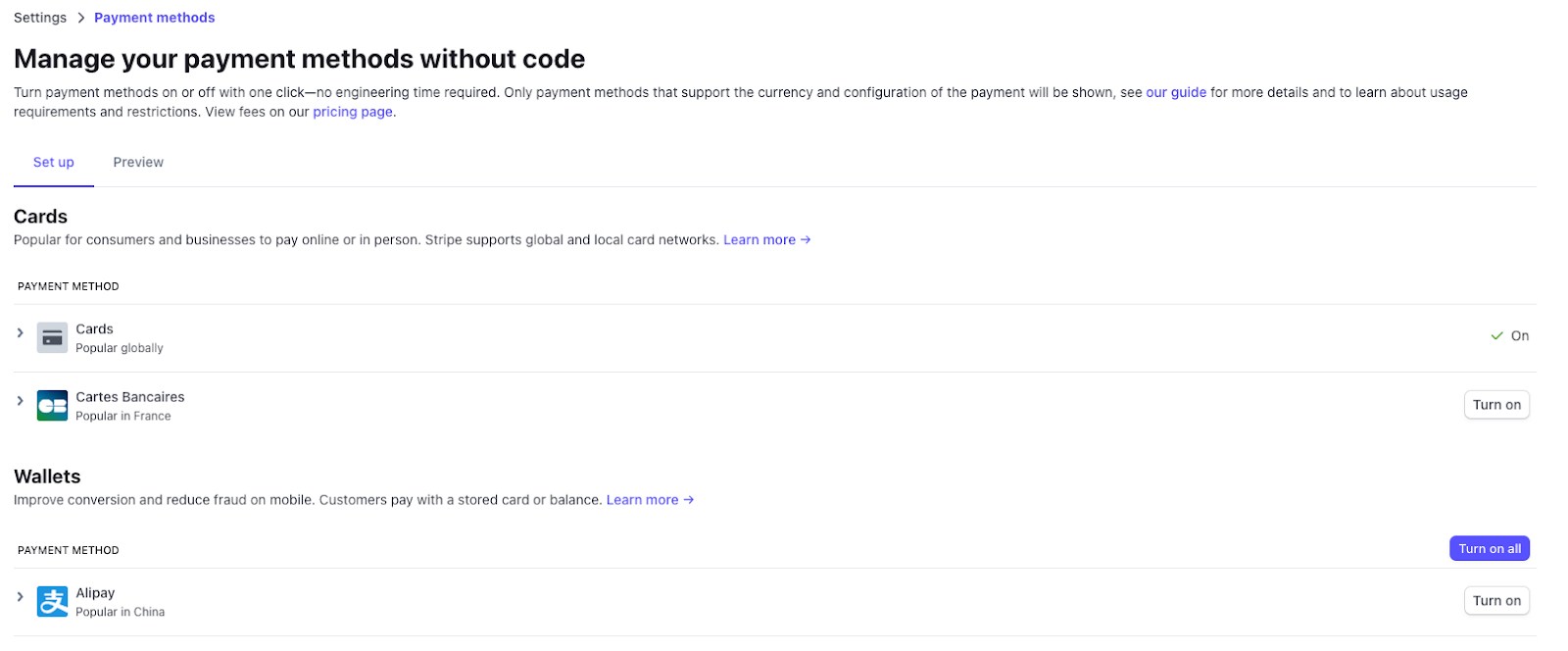Click the Payment methods breadcrumb
Viewport: 1568px width, 651px height.
coord(155,18)
